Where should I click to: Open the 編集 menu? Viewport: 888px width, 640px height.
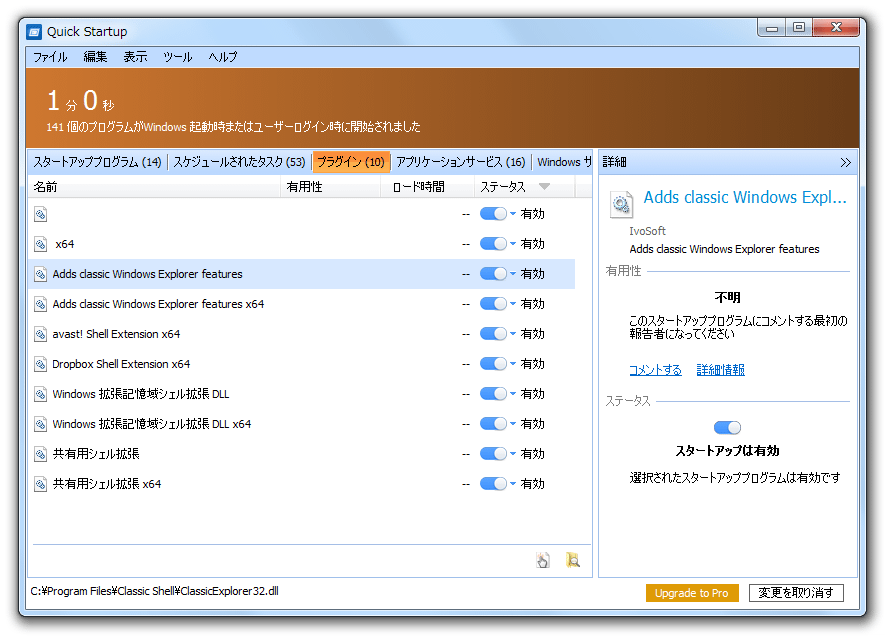click(95, 57)
